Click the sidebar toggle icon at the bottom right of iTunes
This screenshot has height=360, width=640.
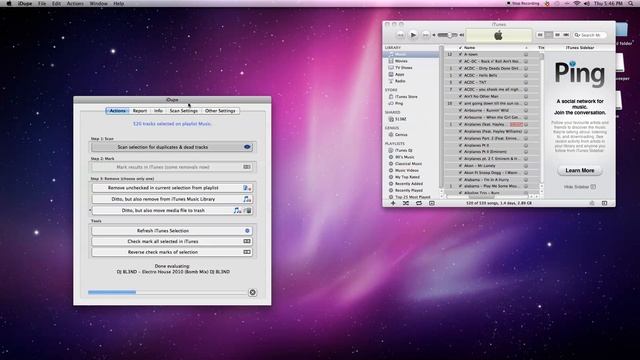tap(604, 203)
